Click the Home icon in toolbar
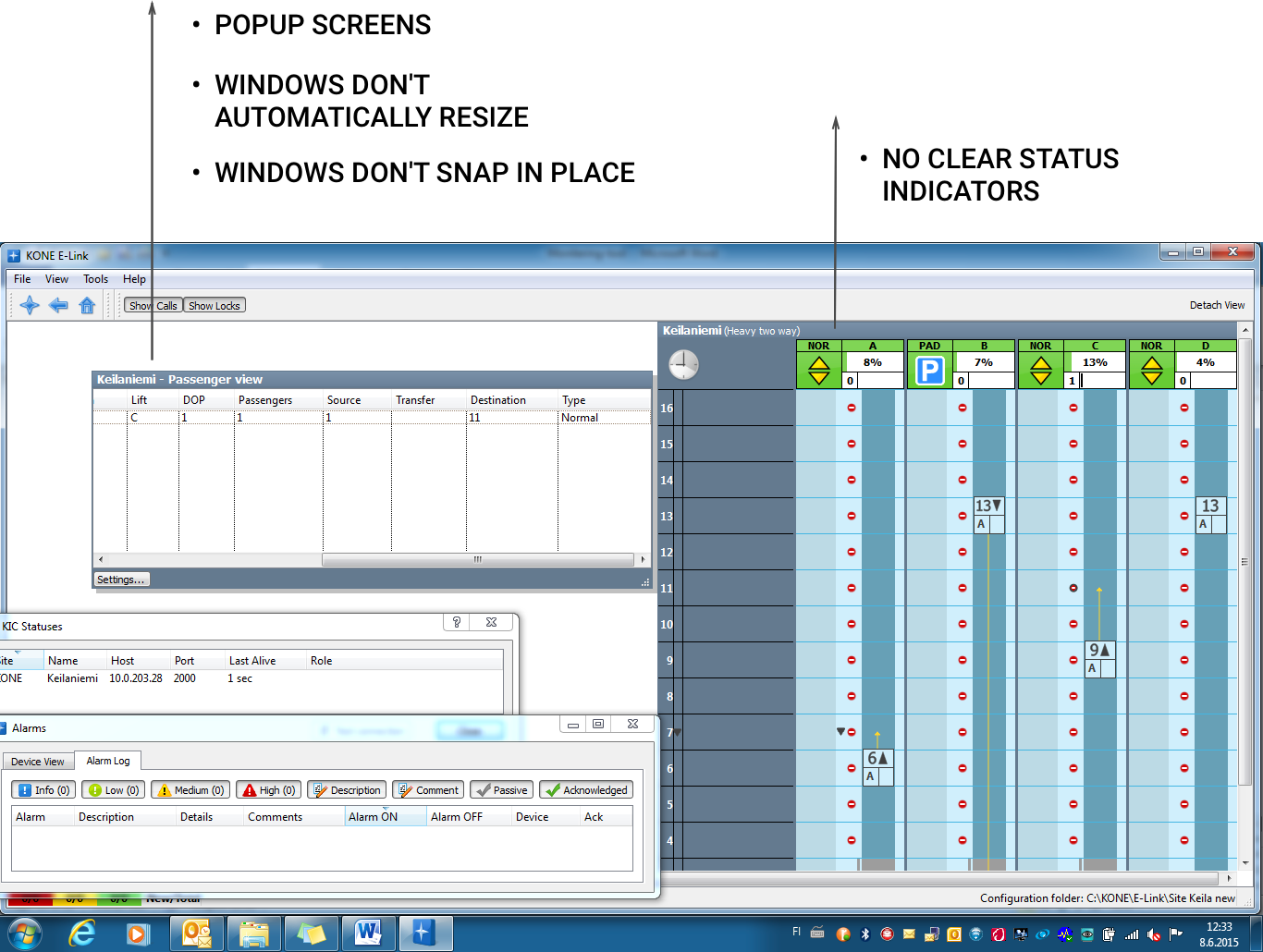 tap(87, 306)
